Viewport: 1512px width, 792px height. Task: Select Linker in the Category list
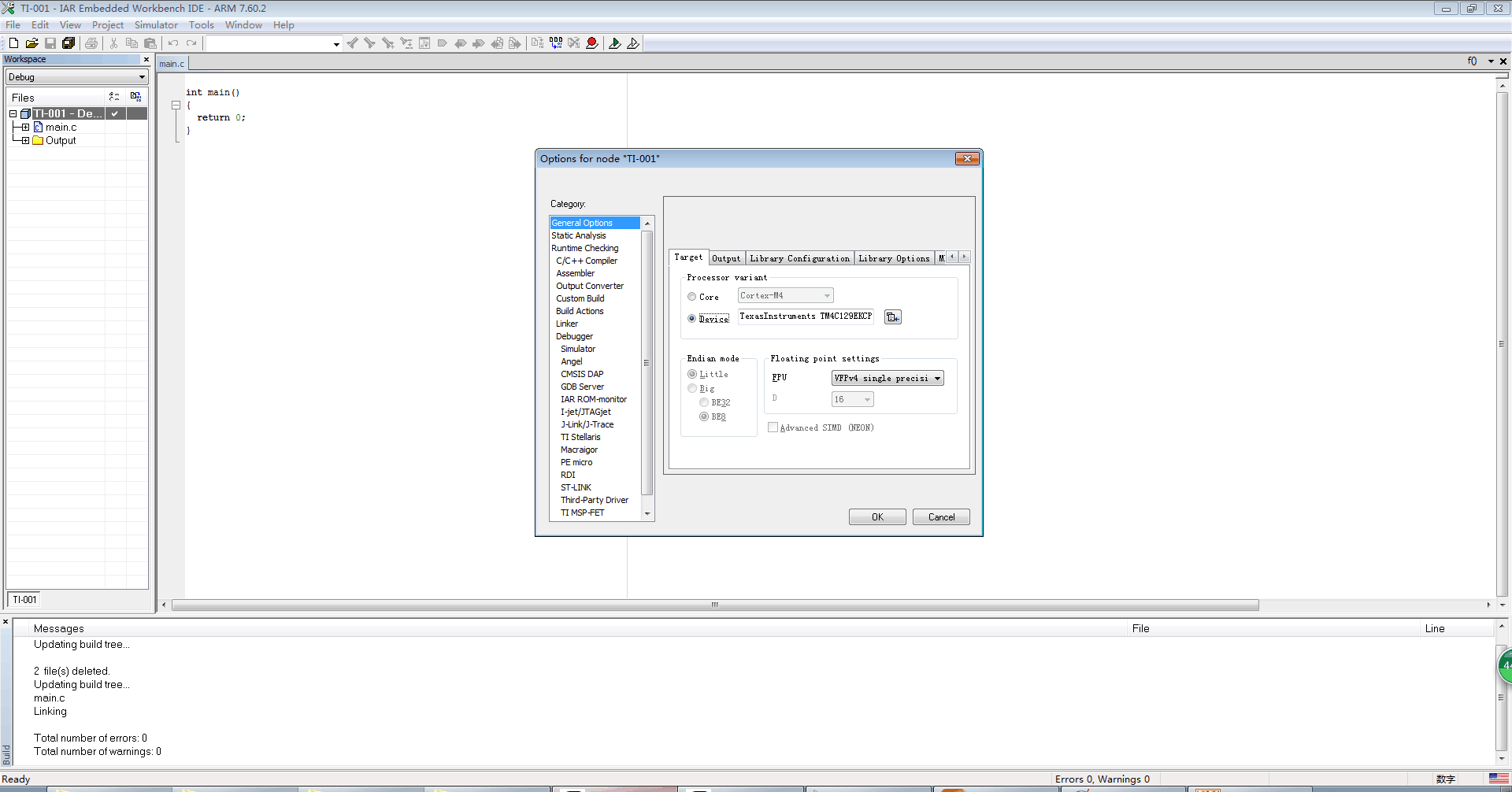[x=567, y=324]
